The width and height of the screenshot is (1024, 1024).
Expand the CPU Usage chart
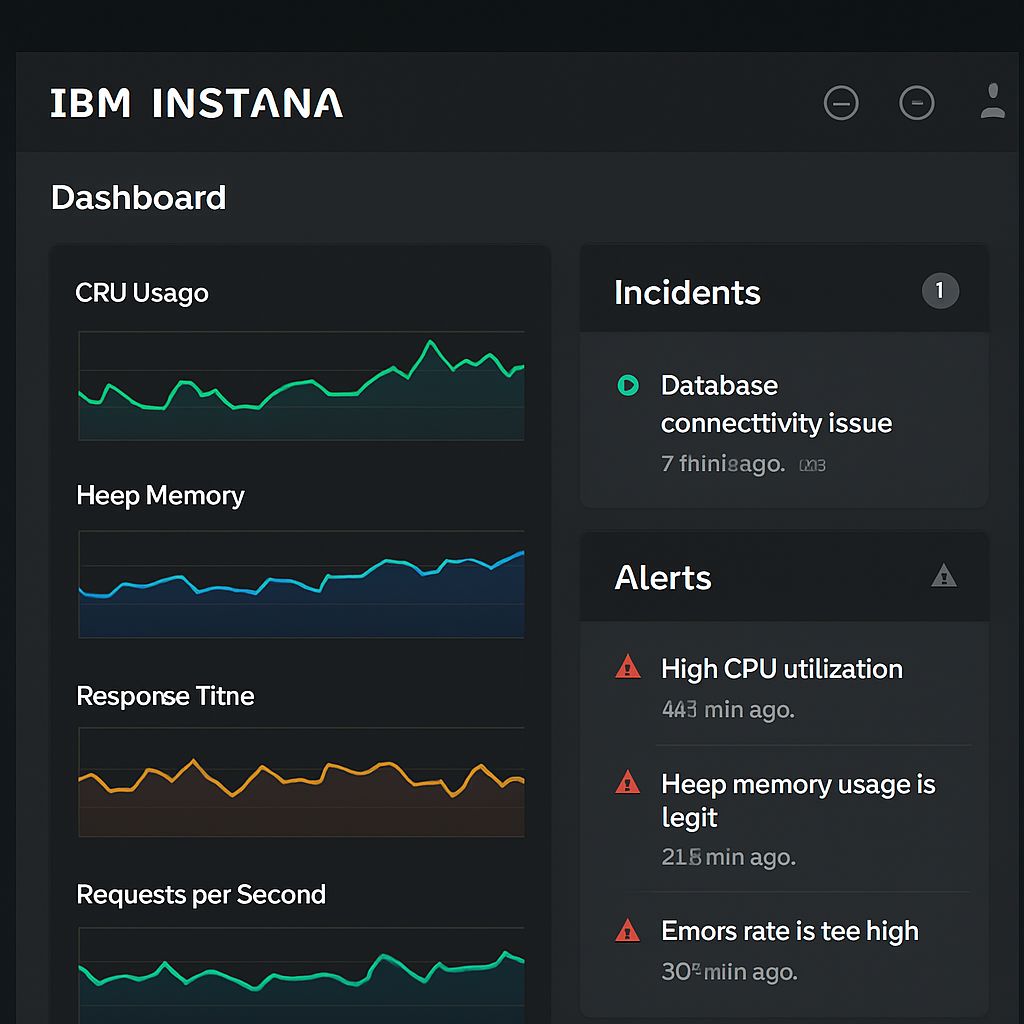click(x=300, y=385)
